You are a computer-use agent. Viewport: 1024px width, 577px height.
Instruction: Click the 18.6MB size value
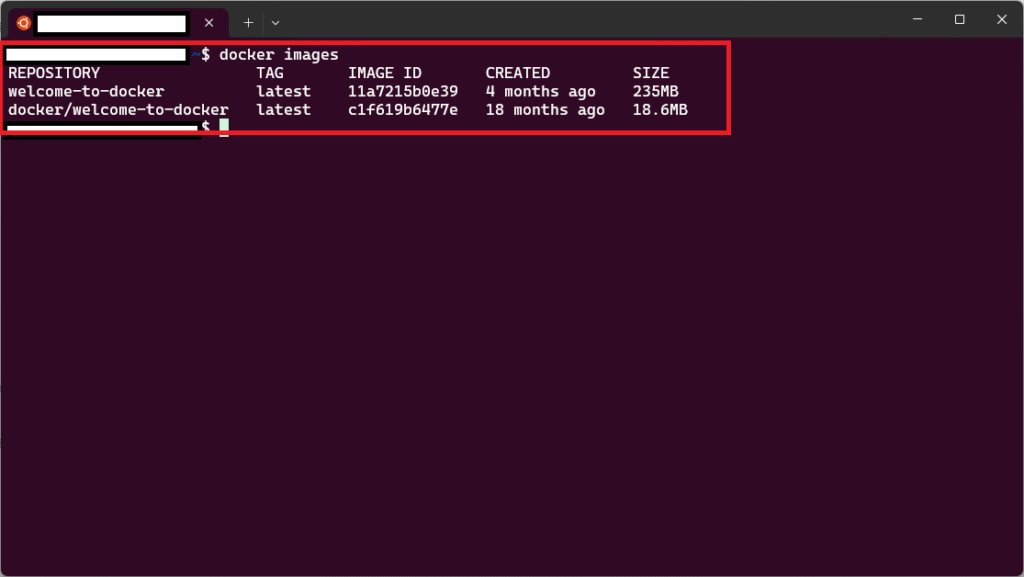coord(660,110)
